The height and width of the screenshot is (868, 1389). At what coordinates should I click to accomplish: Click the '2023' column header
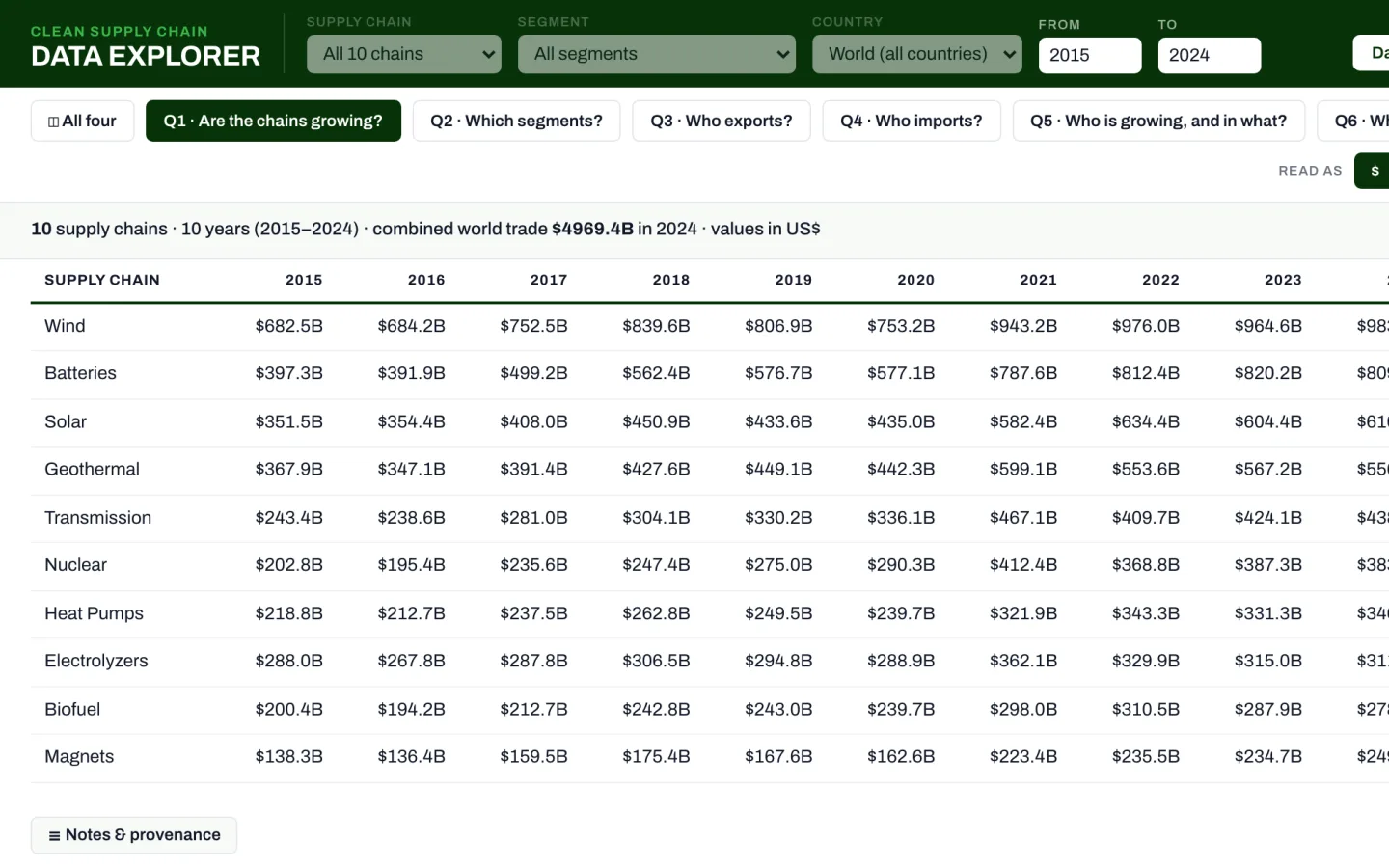click(x=1283, y=280)
